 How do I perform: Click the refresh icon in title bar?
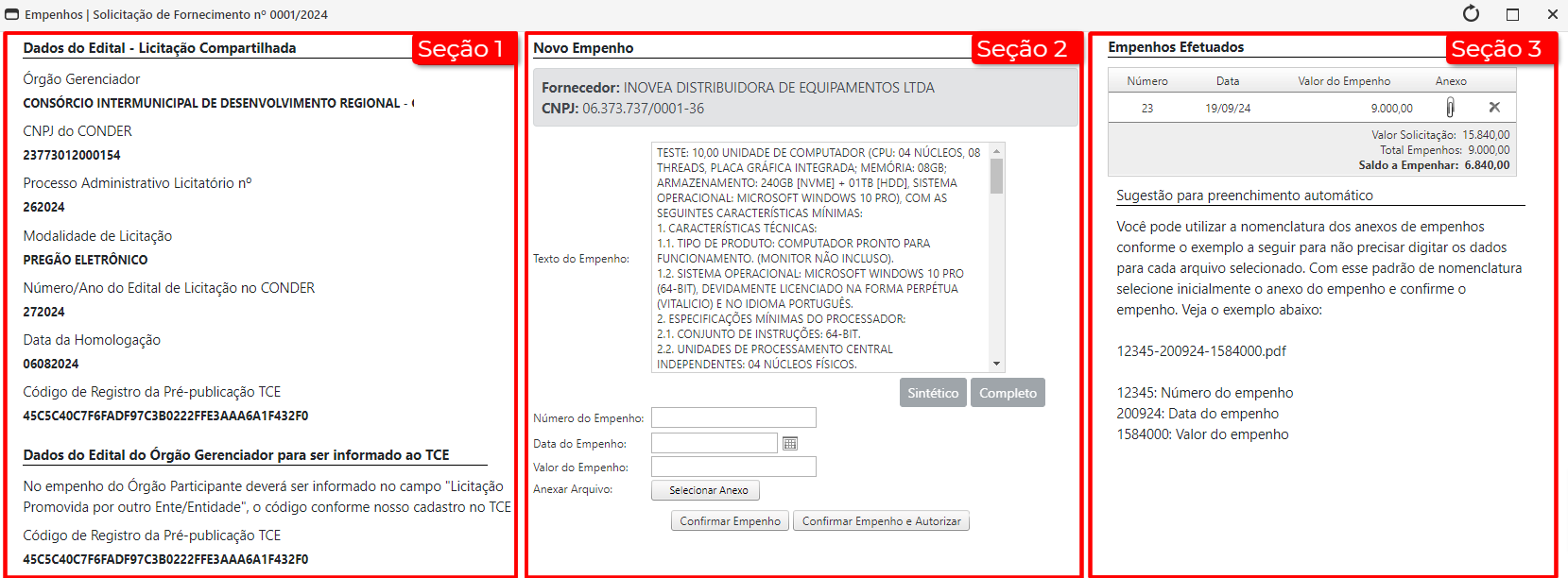coord(1471,14)
